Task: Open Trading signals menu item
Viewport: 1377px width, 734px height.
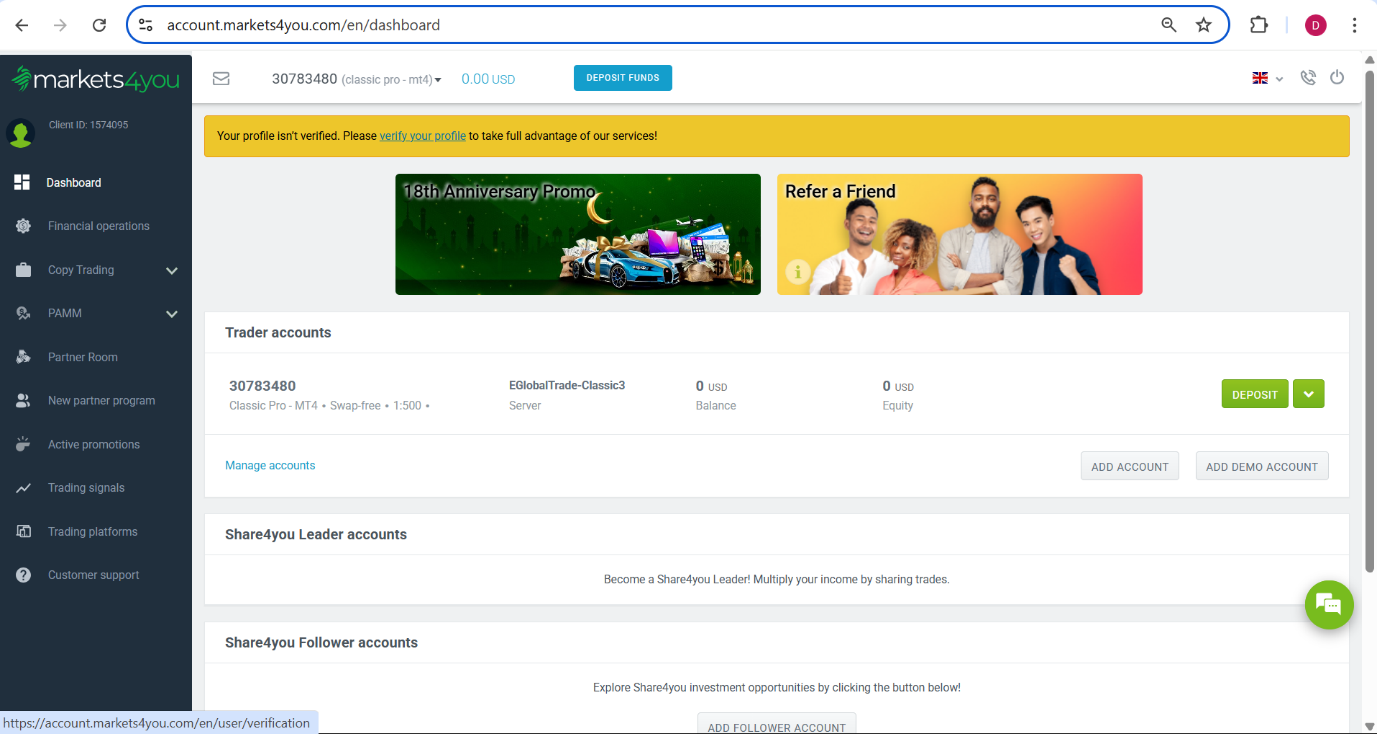Action: click(86, 488)
